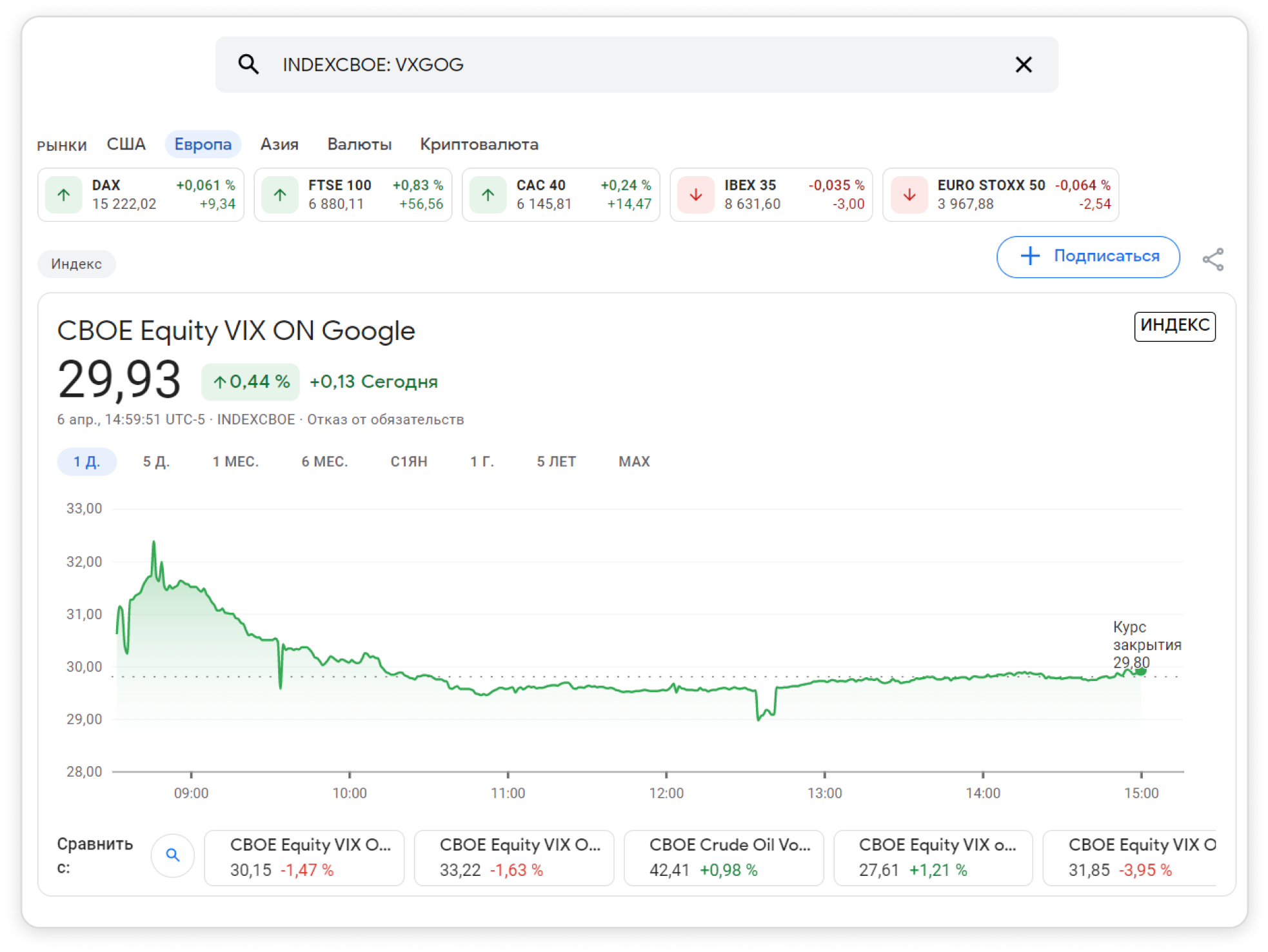Viewport: 1268px width, 952px height.
Task: Click the DAX green up-arrow icon
Action: (x=64, y=194)
